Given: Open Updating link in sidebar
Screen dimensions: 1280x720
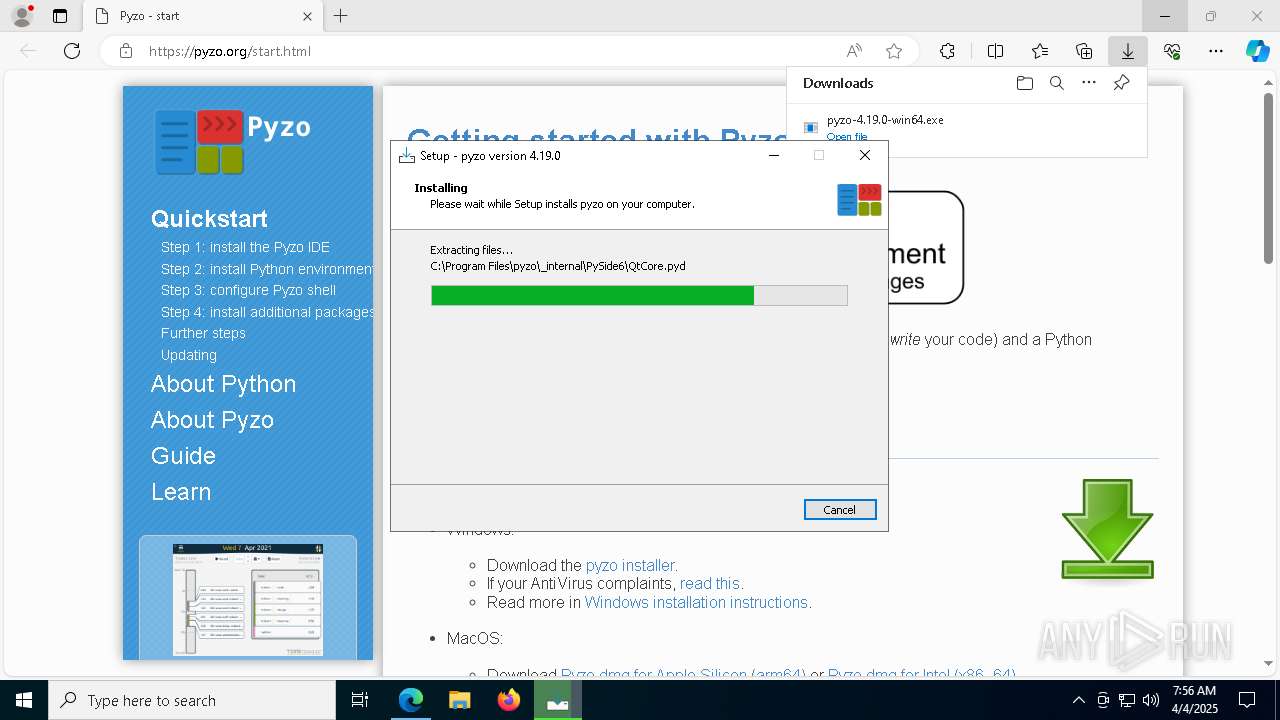Looking at the screenshot, I should point(189,355).
